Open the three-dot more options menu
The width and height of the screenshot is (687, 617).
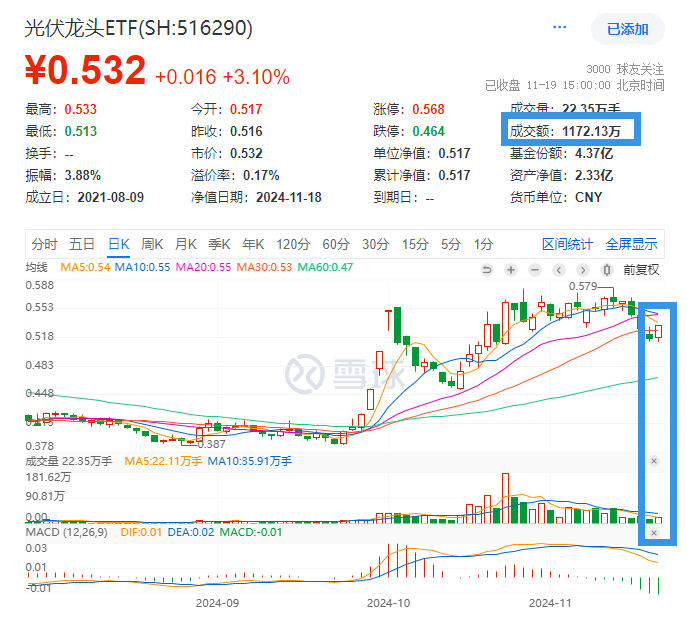coord(560,28)
